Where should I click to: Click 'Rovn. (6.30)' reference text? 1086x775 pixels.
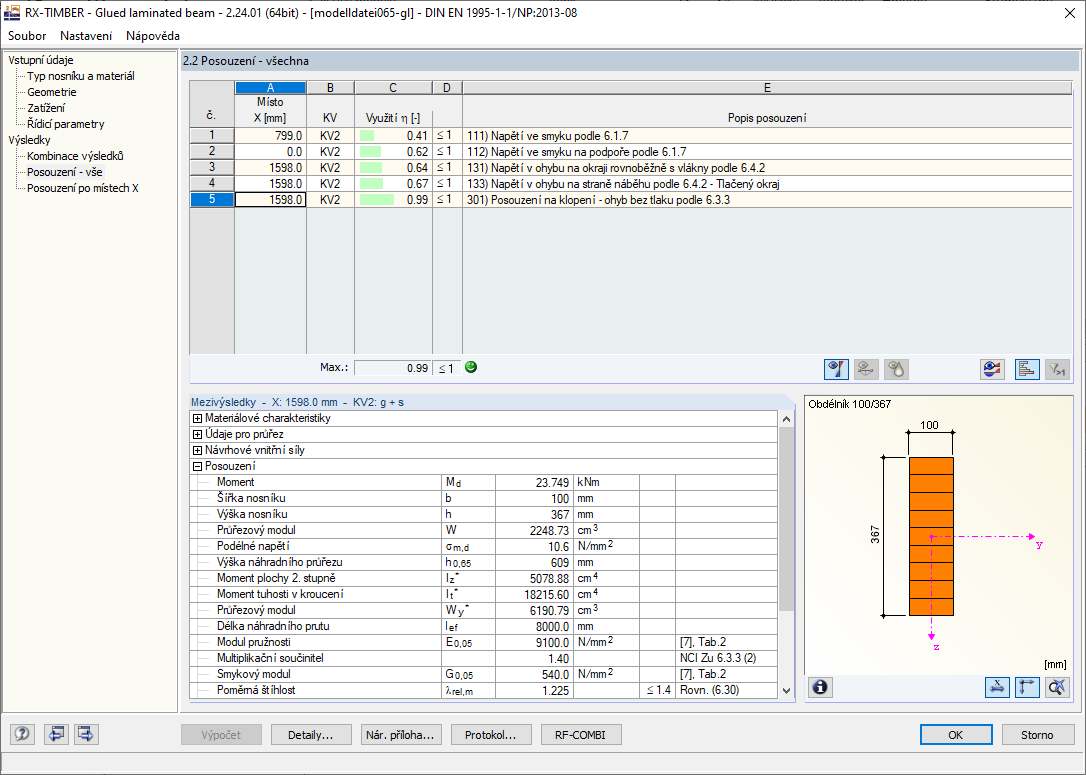(x=709, y=690)
